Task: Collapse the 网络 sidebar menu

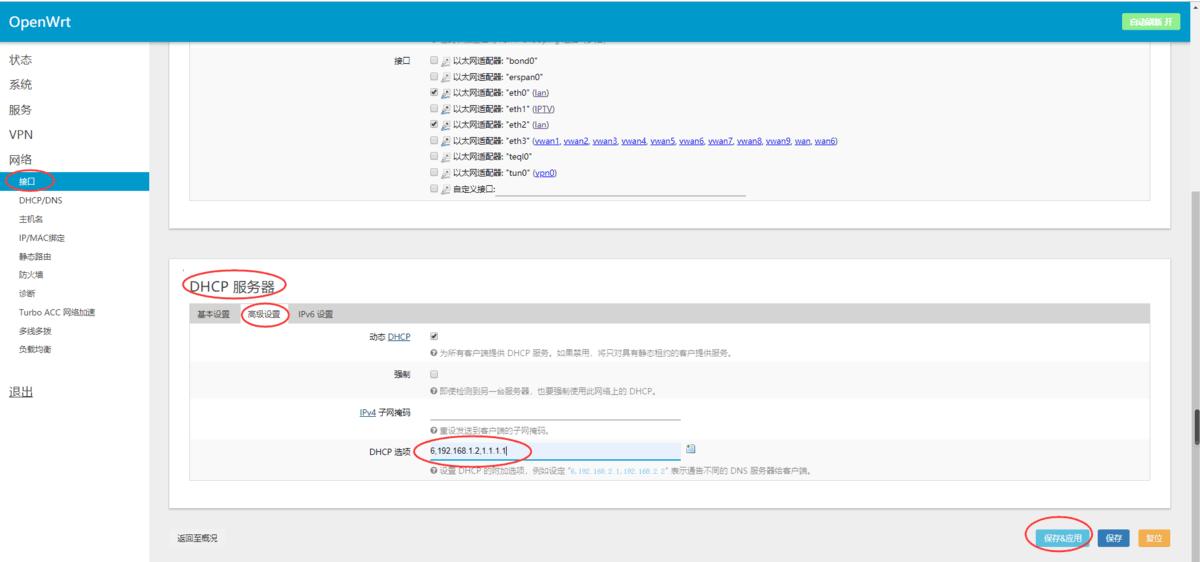Action: click(x=21, y=160)
